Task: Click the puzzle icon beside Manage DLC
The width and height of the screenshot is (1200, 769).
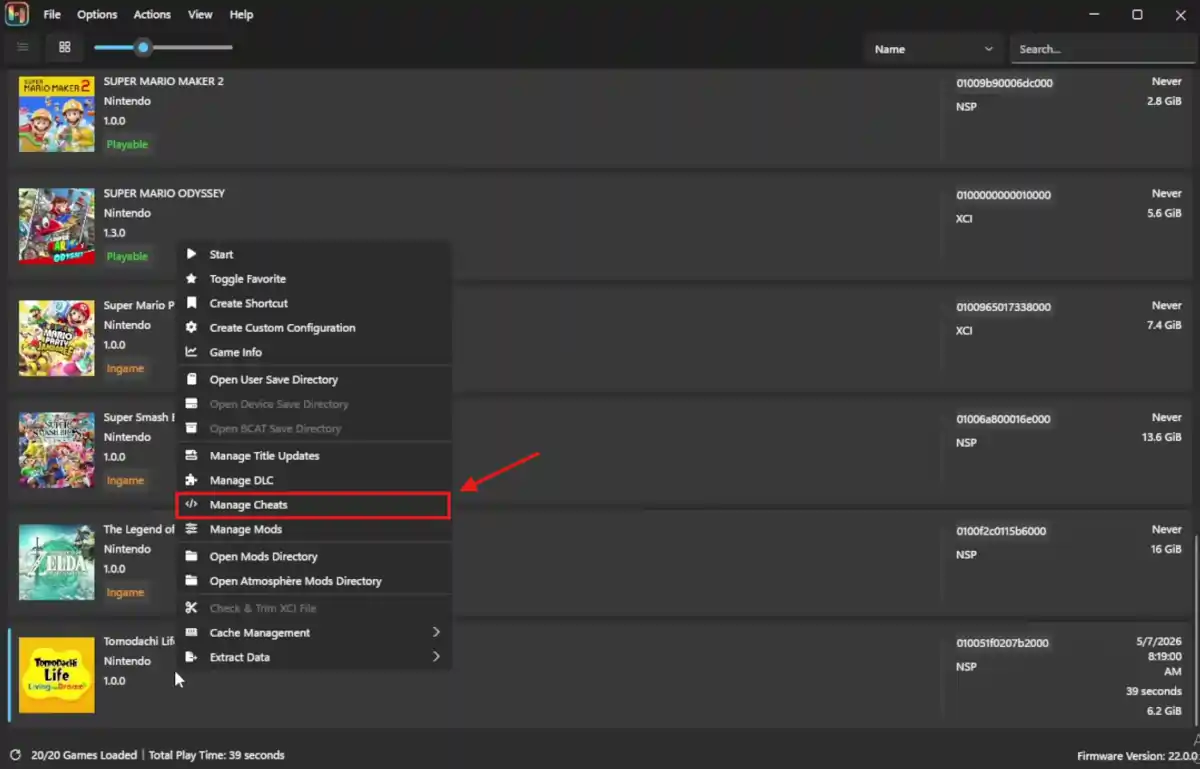Action: pos(191,480)
